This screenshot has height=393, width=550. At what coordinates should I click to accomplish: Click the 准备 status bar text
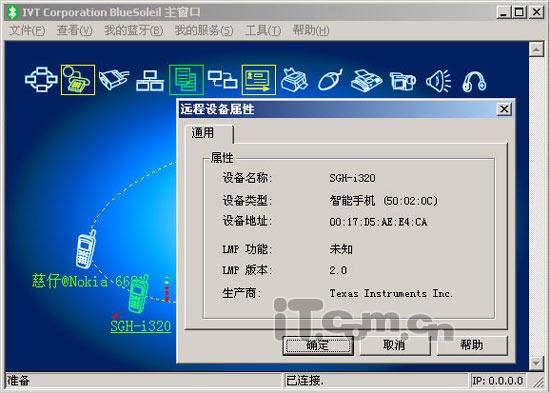click(19, 380)
